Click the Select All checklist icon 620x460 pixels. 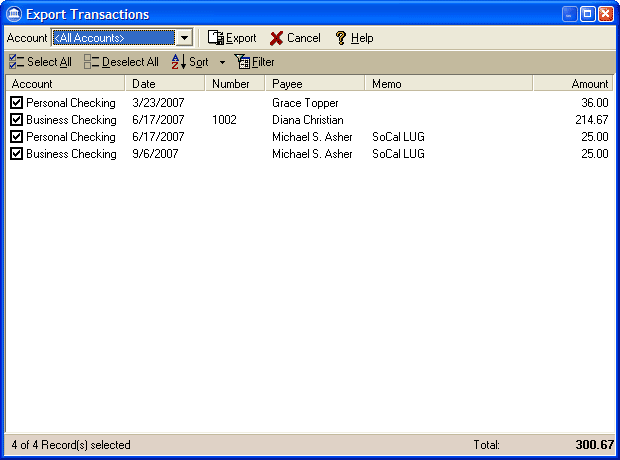tap(16, 62)
